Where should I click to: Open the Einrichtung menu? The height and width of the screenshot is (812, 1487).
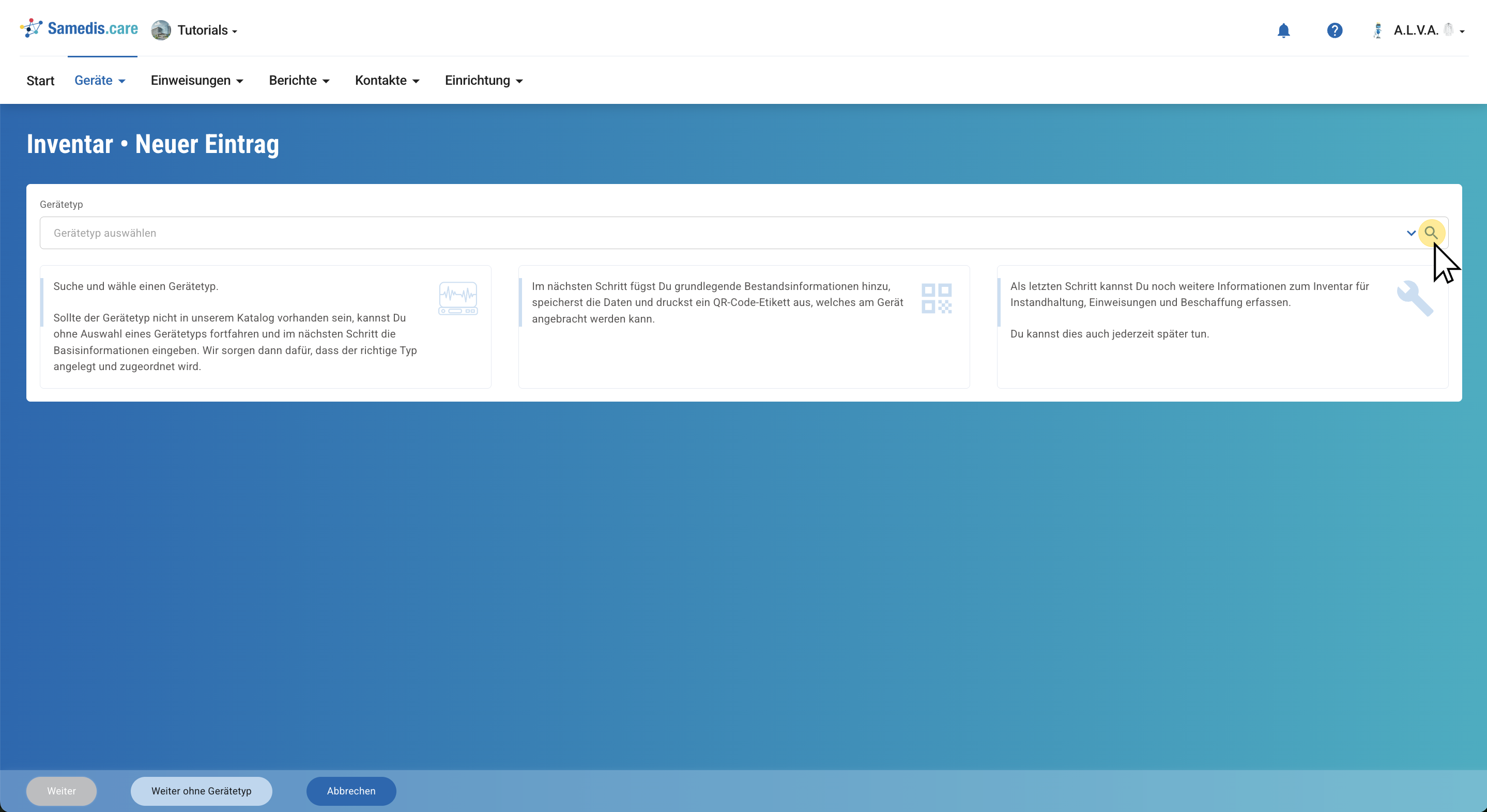[483, 80]
